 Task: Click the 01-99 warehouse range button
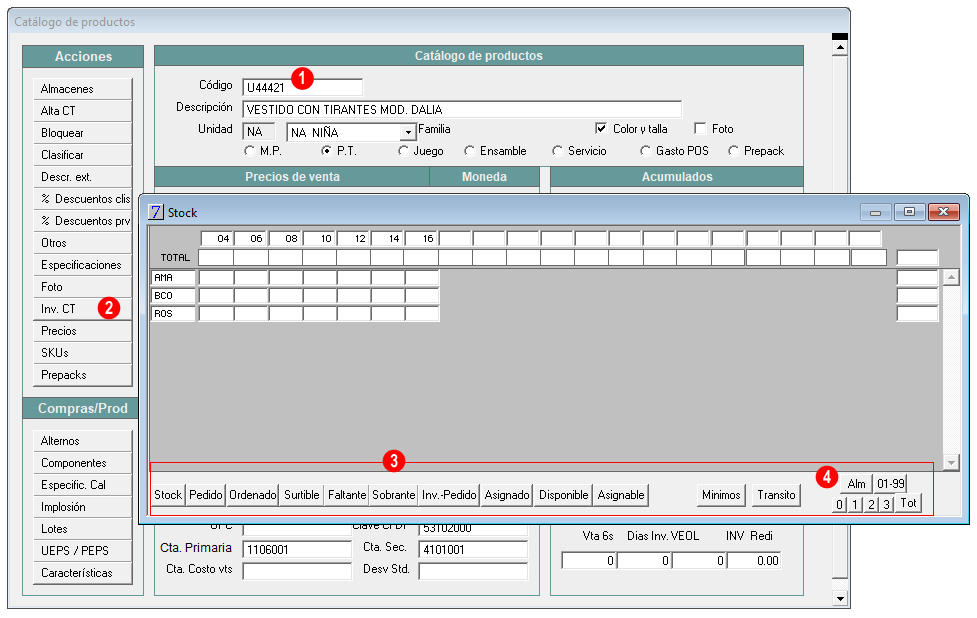(x=890, y=484)
